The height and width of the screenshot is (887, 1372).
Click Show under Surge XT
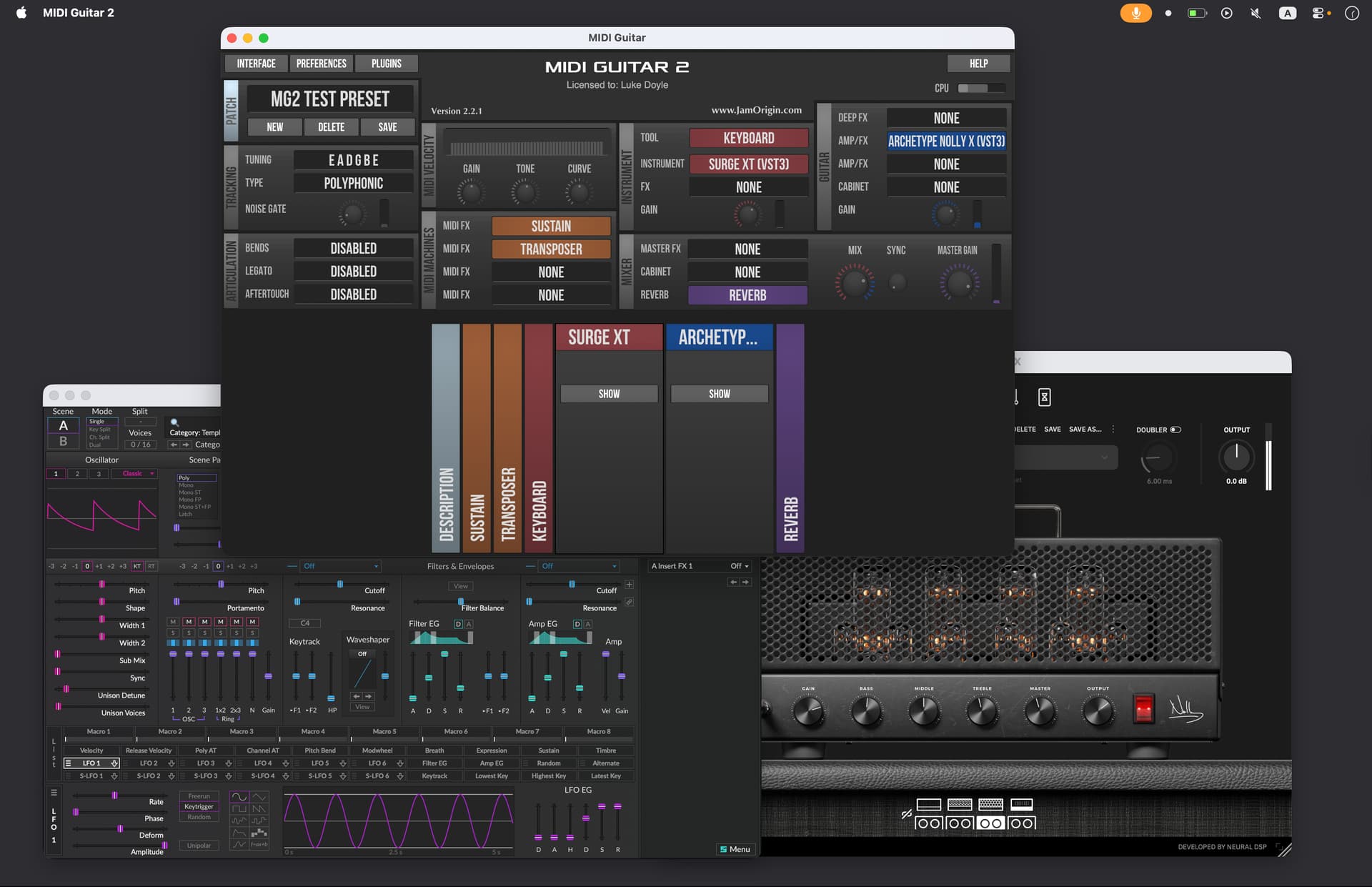pyautogui.click(x=609, y=394)
